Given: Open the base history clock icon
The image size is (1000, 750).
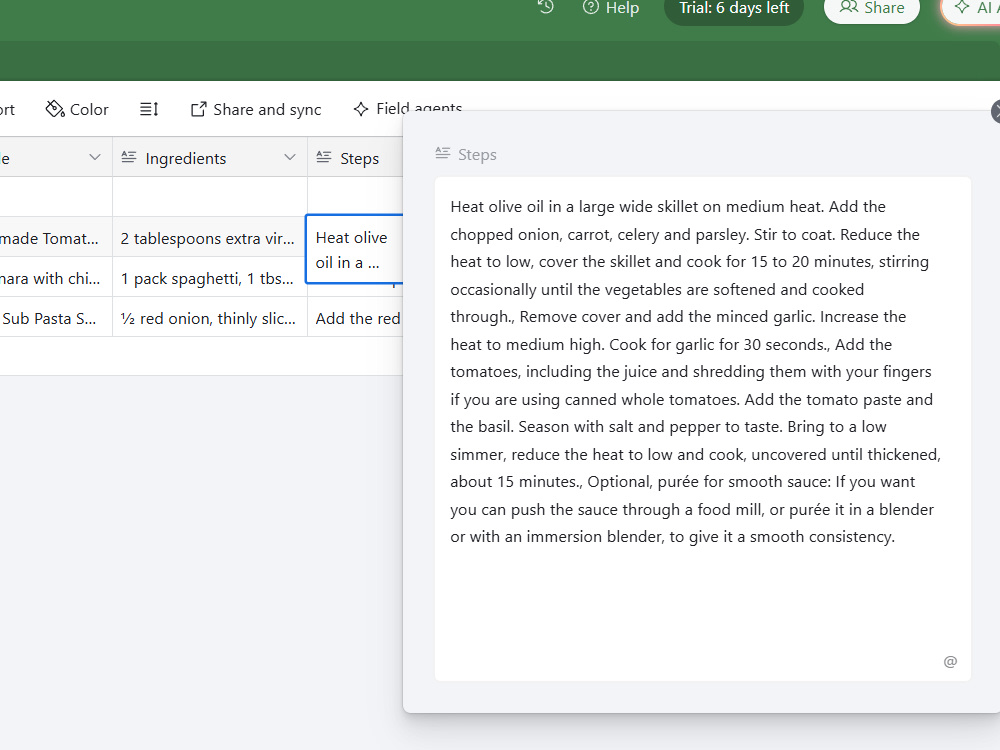Looking at the screenshot, I should pyautogui.click(x=546, y=8).
